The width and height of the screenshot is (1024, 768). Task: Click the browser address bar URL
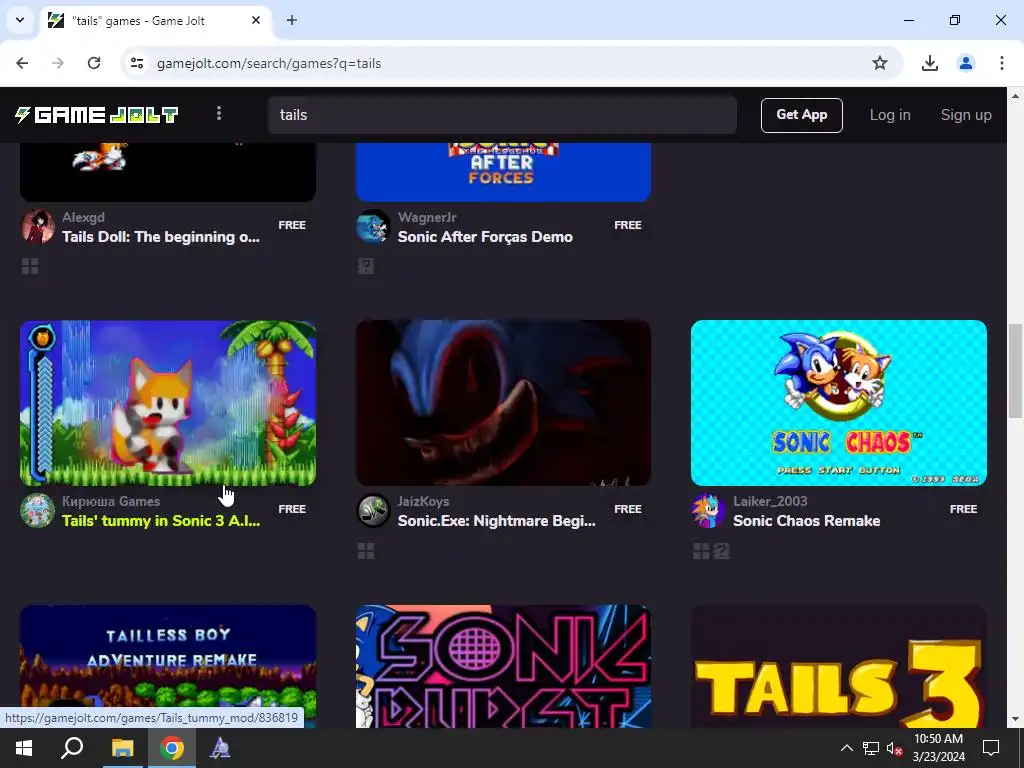269,63
